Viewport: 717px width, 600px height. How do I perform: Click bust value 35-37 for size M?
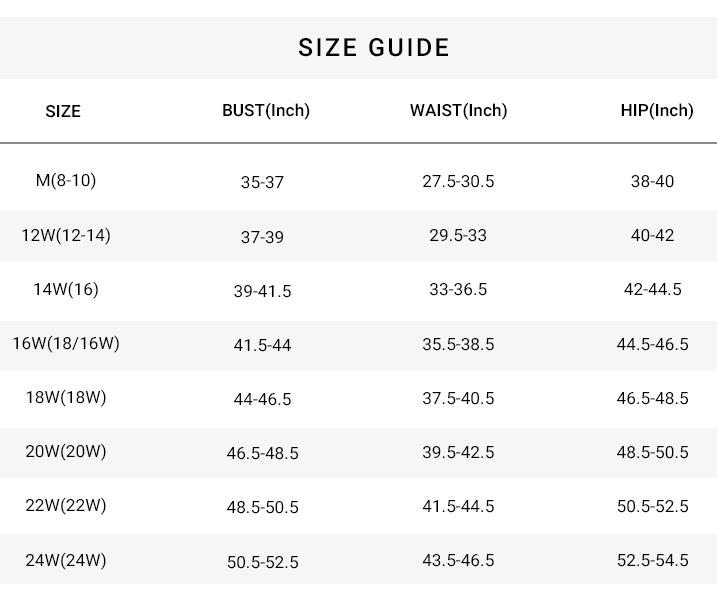pos(262,182)
